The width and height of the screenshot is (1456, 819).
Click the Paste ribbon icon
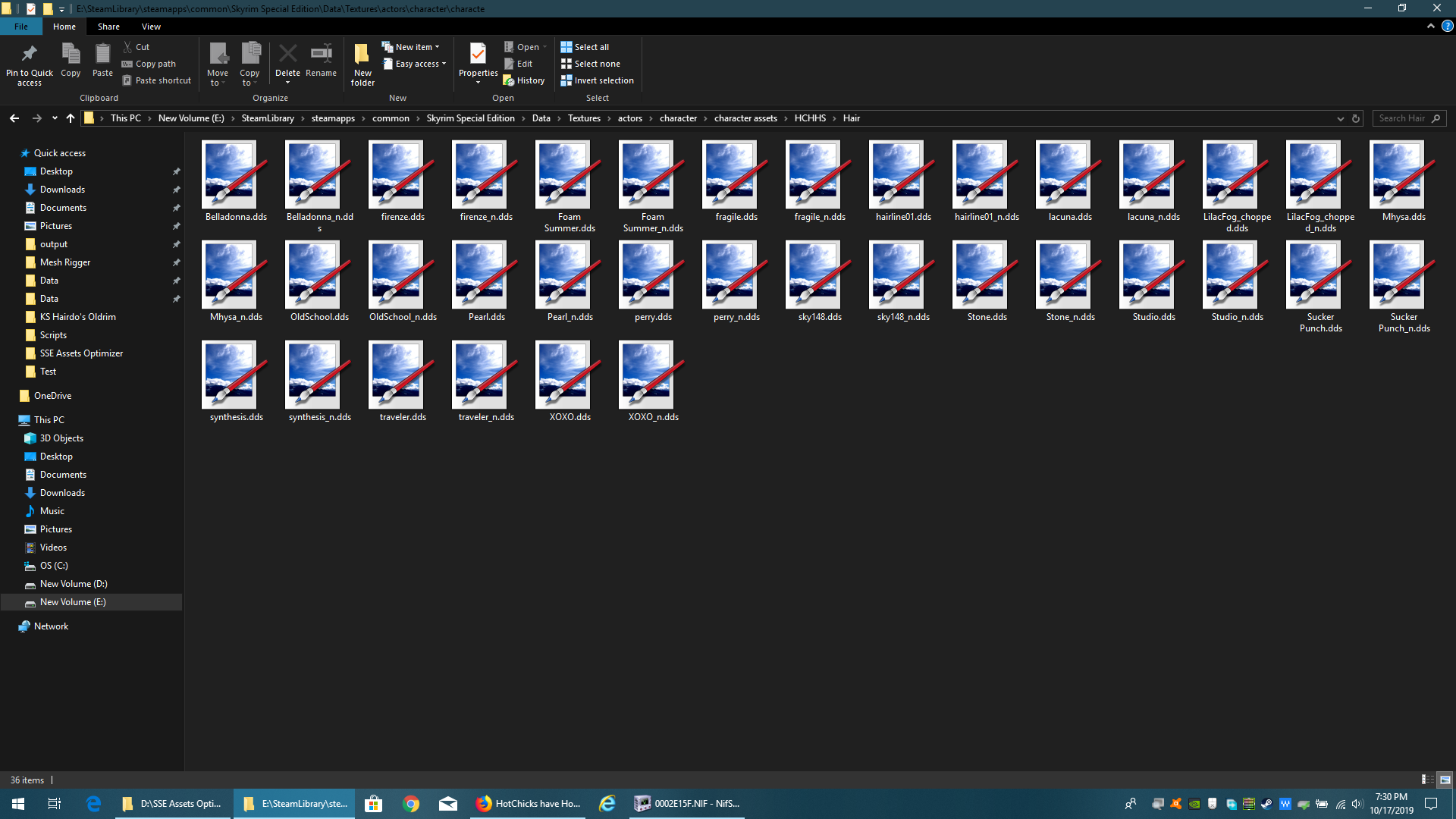pyautogui.click(x=102, y=61)
